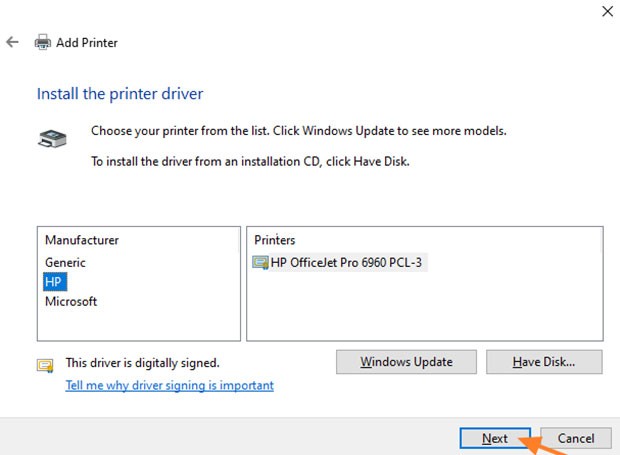Image resolution: width=620 pixels, height=455 pixels.
Task: Click the Printers column header
Action: 275,240
